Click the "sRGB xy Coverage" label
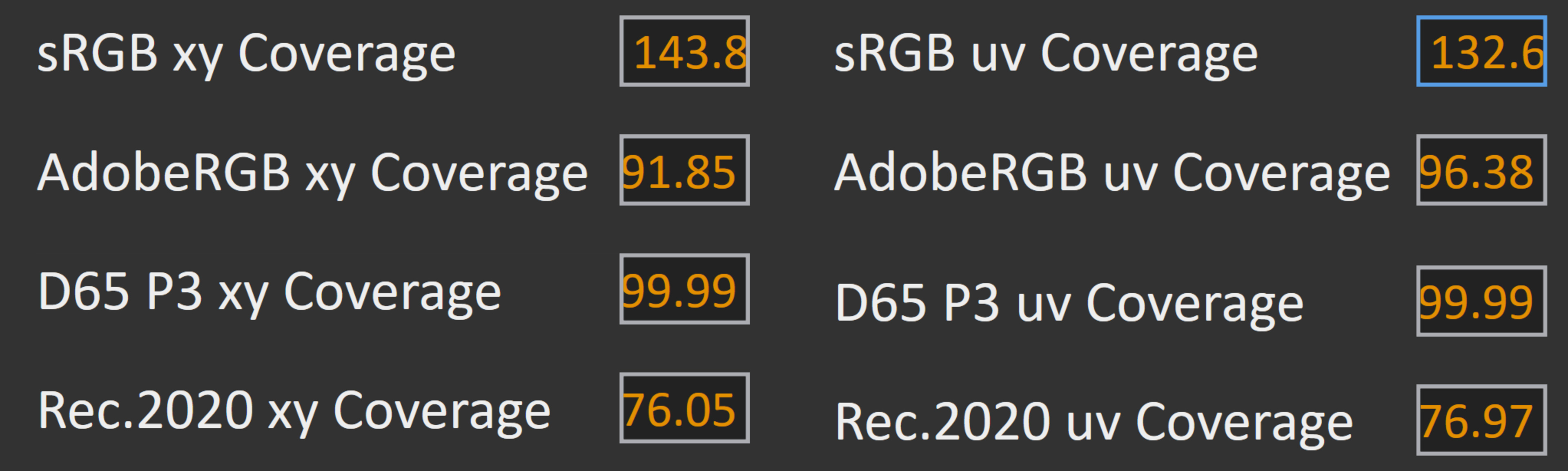This screenshot has width=1568, height=471. [246, 54]
